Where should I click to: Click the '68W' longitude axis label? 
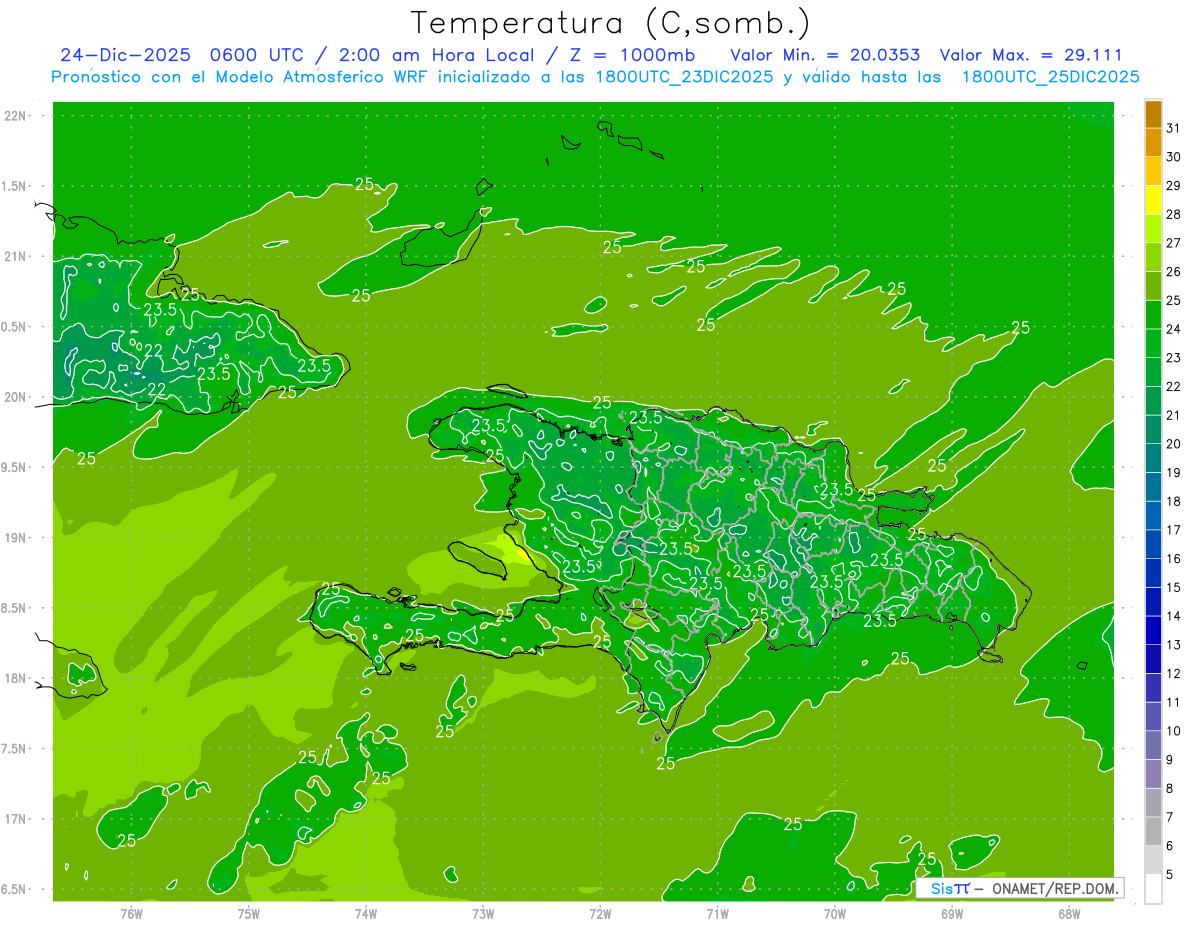pyautogui.click(x=1069, y=913)
